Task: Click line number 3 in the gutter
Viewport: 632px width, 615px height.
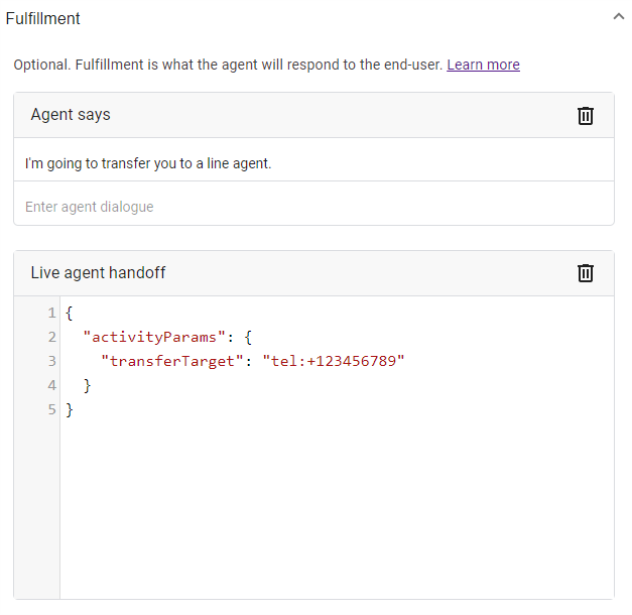Action: [x=52, y=361]
